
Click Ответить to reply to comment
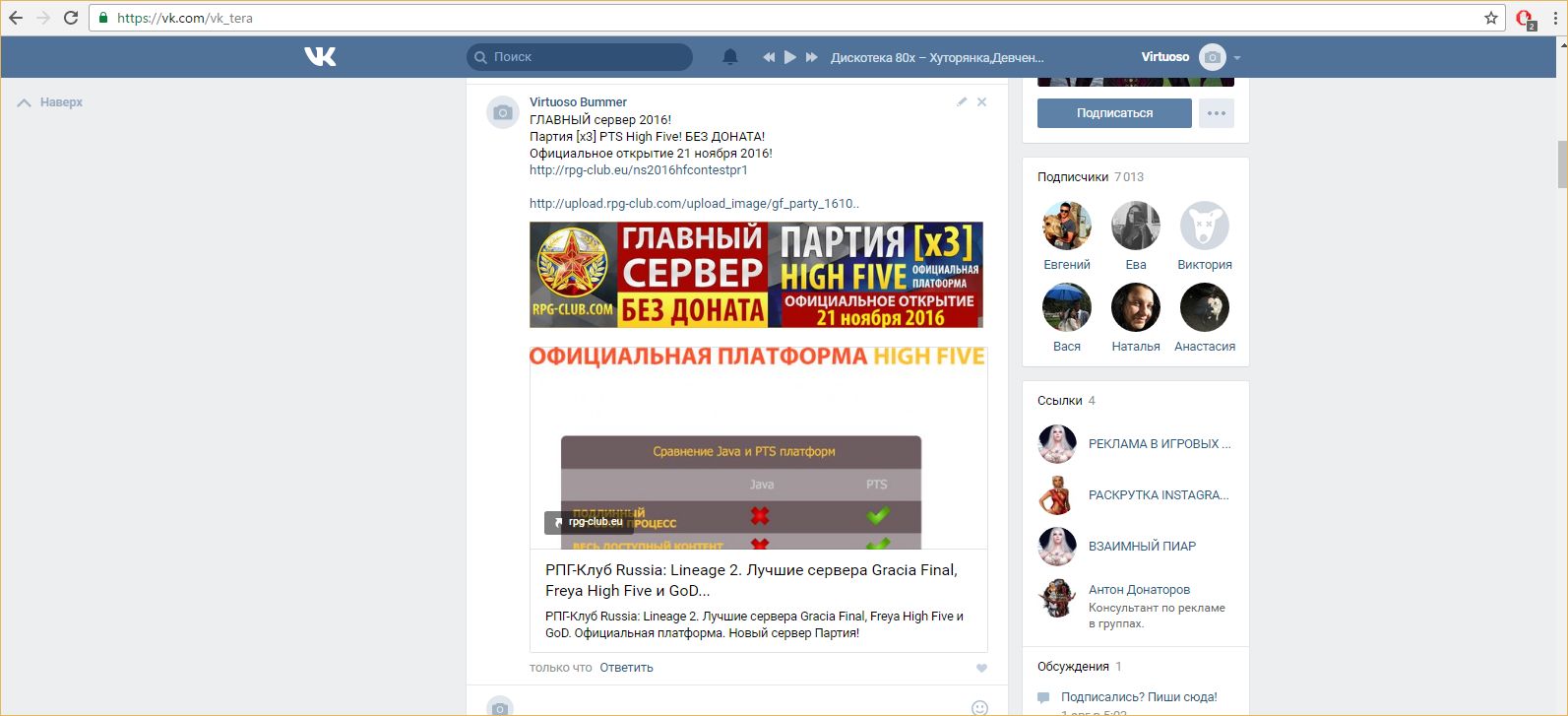[626, 668]
